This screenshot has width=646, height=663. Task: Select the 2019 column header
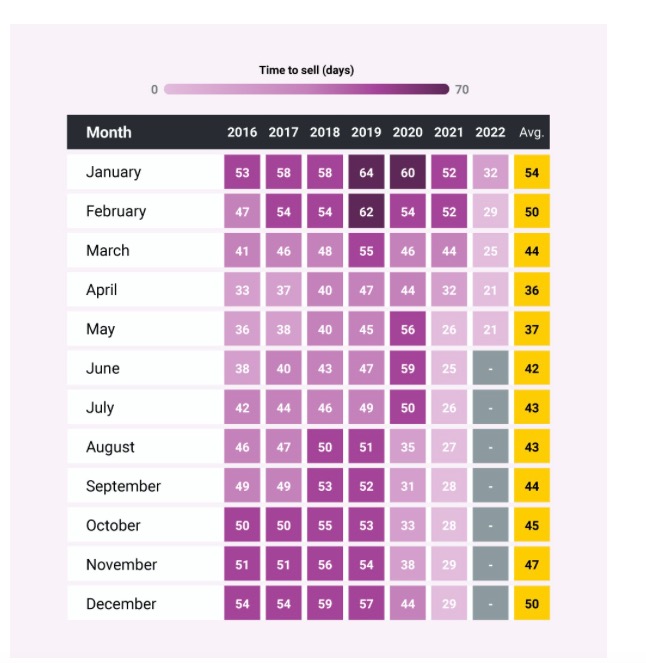click(366, 132)
